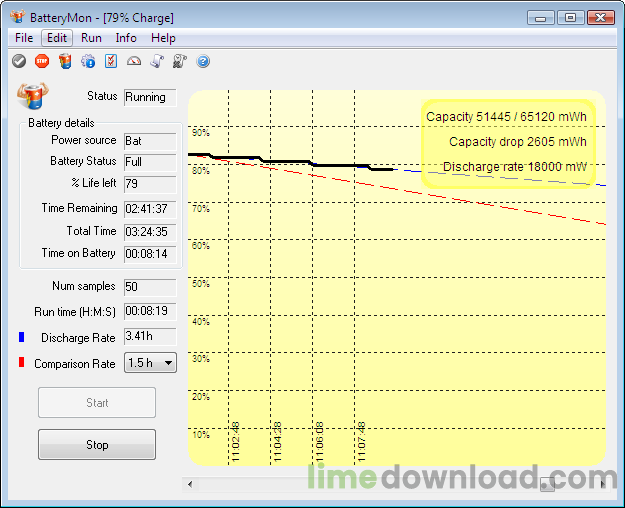Click the 'Discharge rate 18000 mW' text
Viewport: 625px width, 508px height.
click(x=515, y=167)
